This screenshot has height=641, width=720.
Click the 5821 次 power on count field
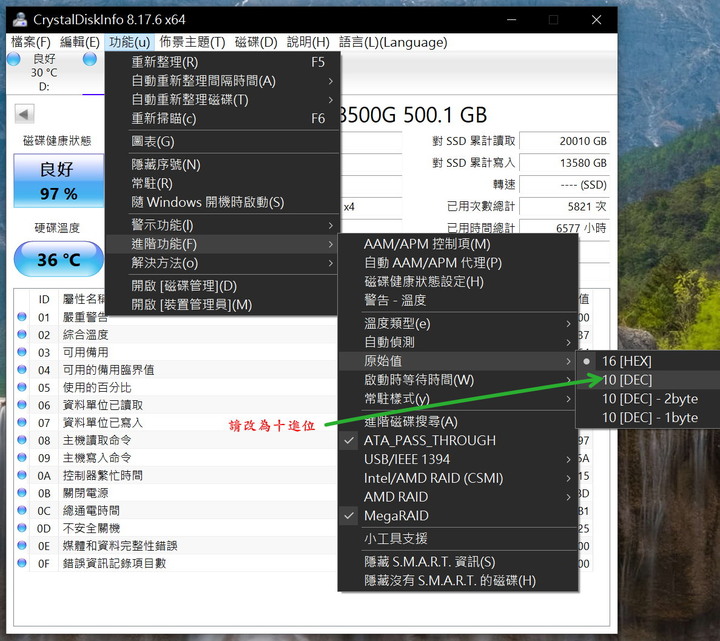coord(564,207)
